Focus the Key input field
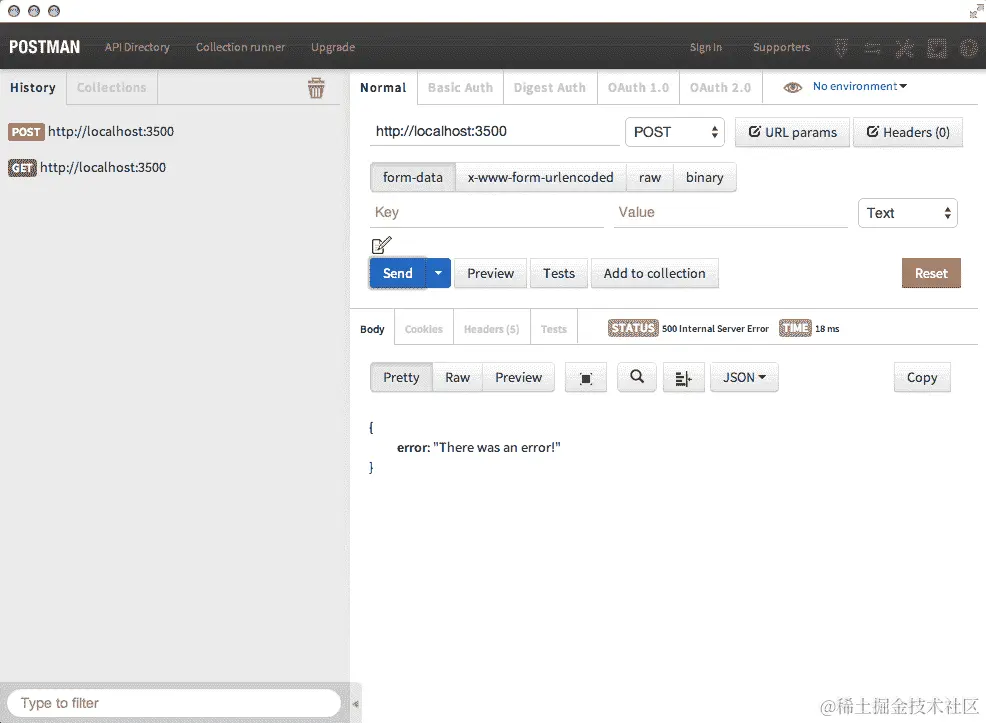986x723 pixels. (x=487, y=212)
